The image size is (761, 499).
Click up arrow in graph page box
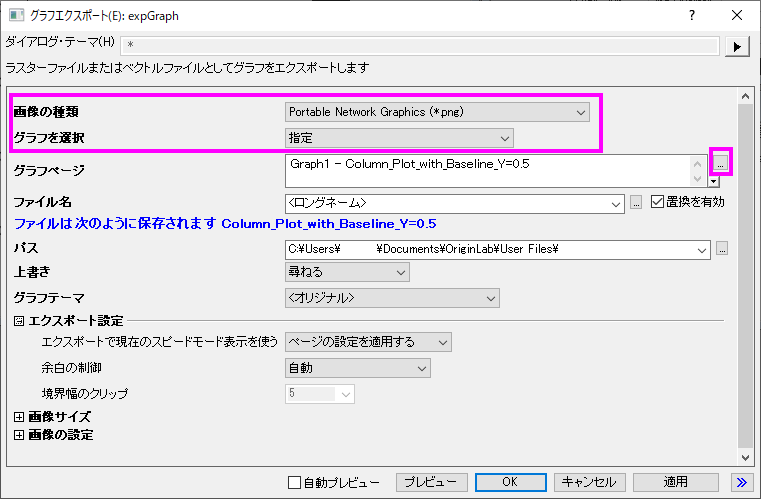tap(697, 164)
